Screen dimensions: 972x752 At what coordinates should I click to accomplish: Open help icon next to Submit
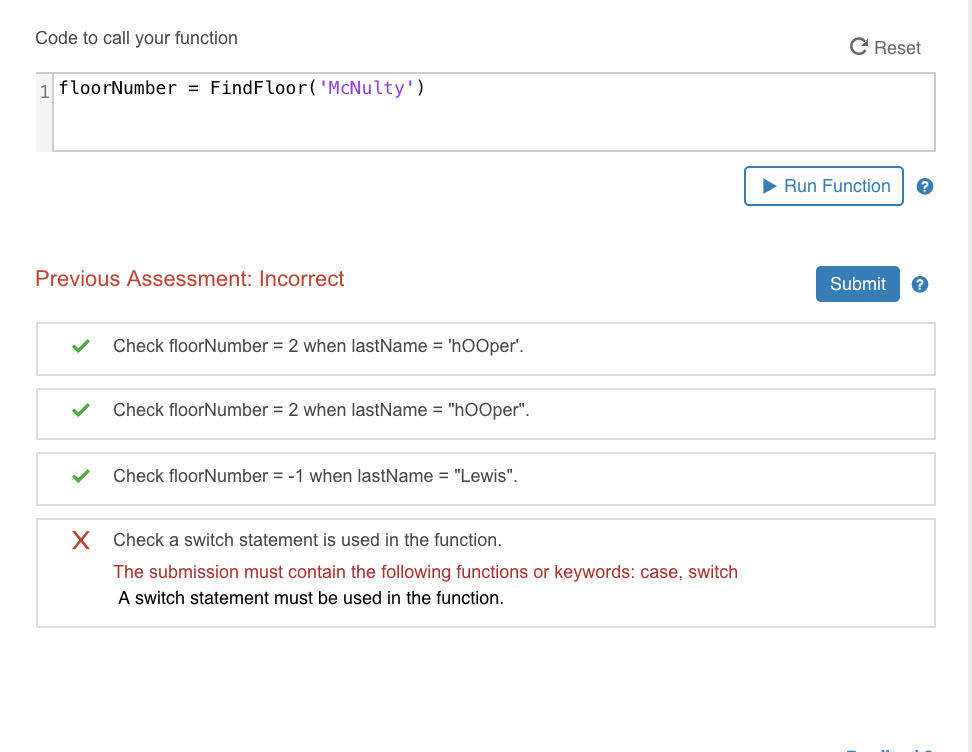(x=920, y=285)
